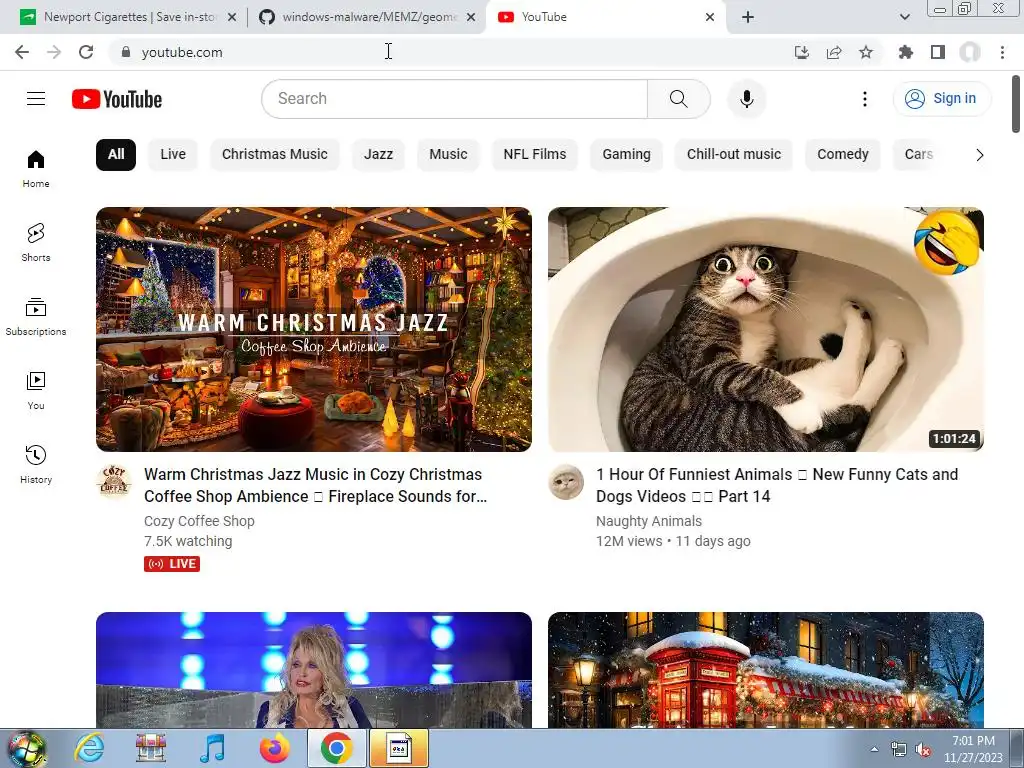This screenshot has width=1024, height=768.
Task: Open Windows Start menu
Action: click(25, 748)
